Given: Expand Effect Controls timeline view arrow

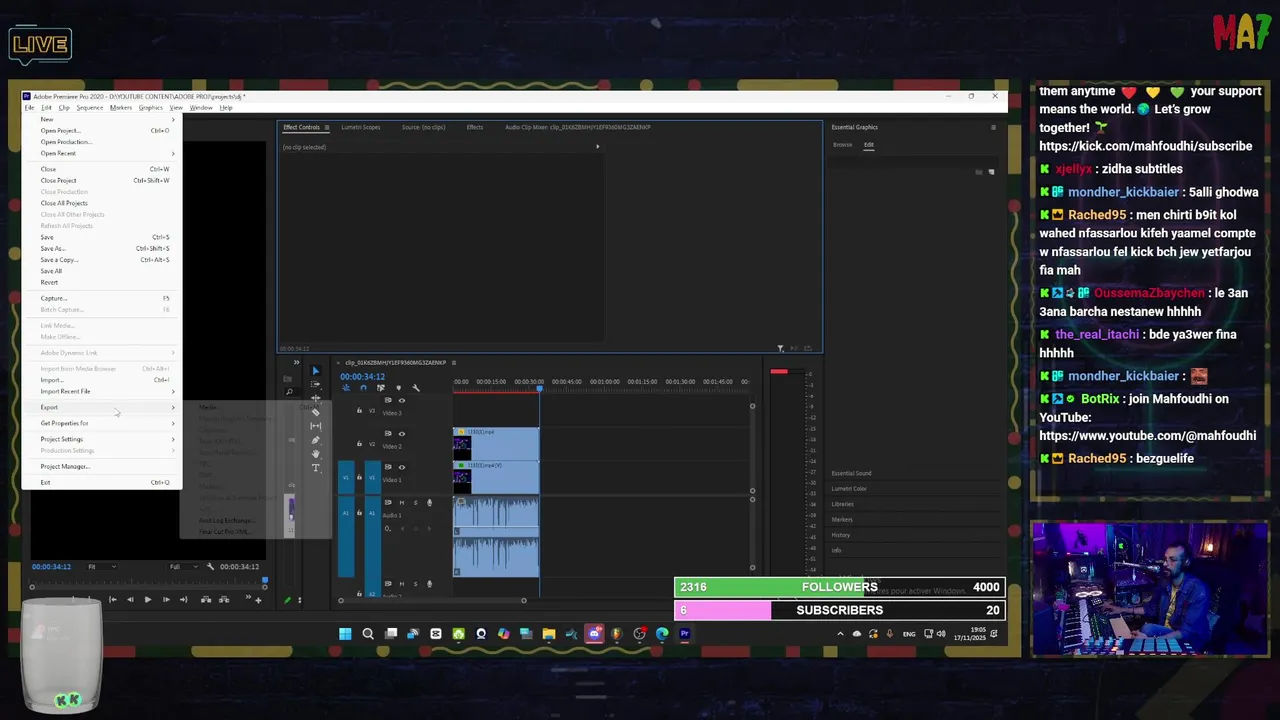Looking at the screenshot, I should [x=598, y=147].
